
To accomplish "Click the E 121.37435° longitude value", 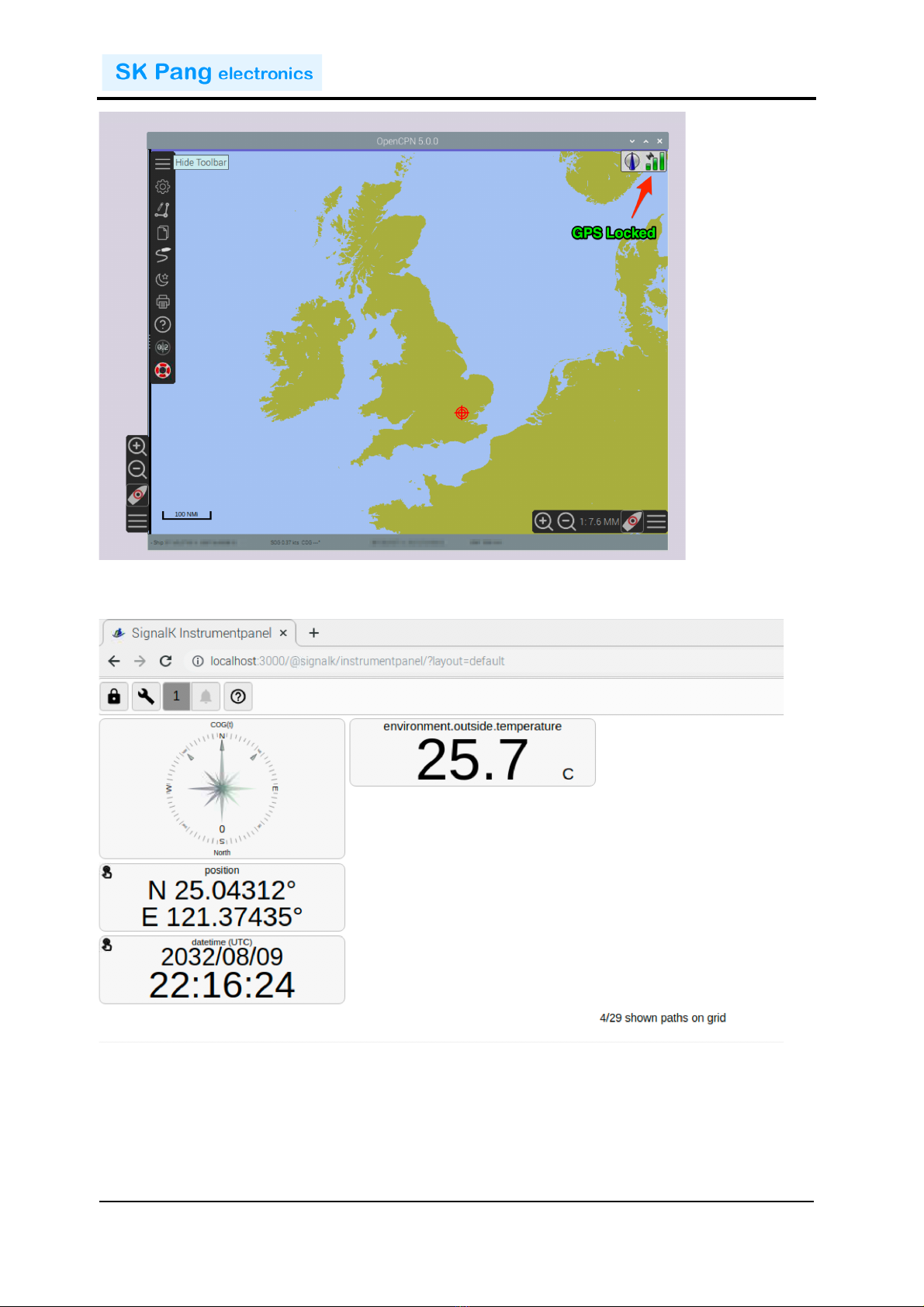I will click(x=222, y=917).
